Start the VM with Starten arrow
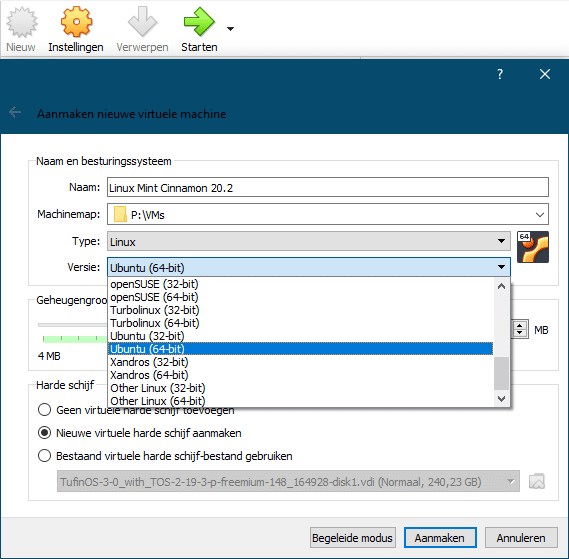Viewport: 569px width, 559px height. [x=199, y=22]
